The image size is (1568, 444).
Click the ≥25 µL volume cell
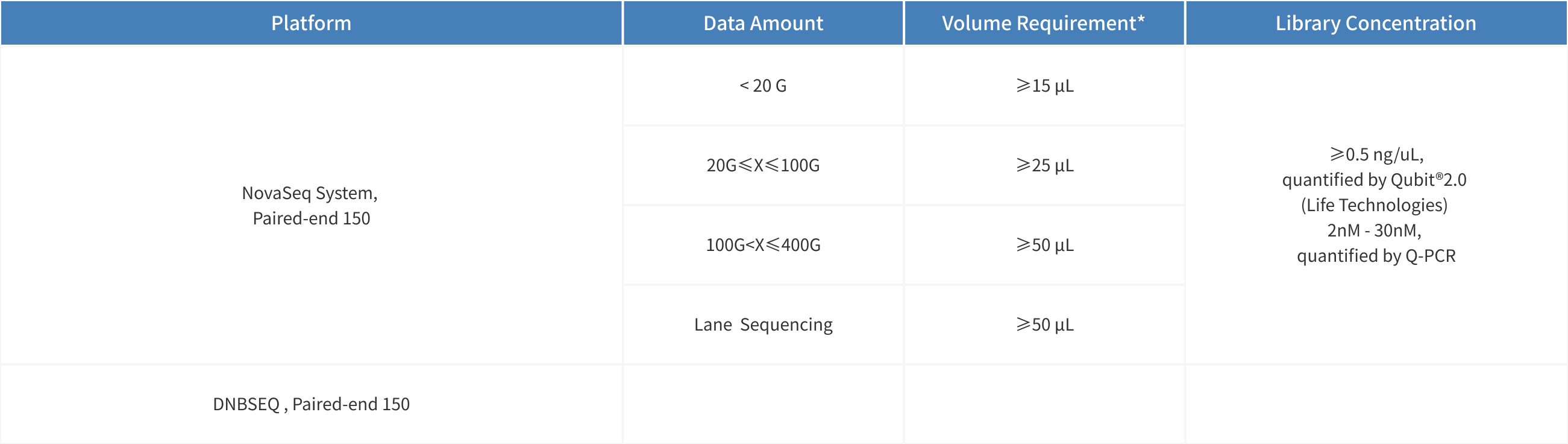pos(1044,165)
